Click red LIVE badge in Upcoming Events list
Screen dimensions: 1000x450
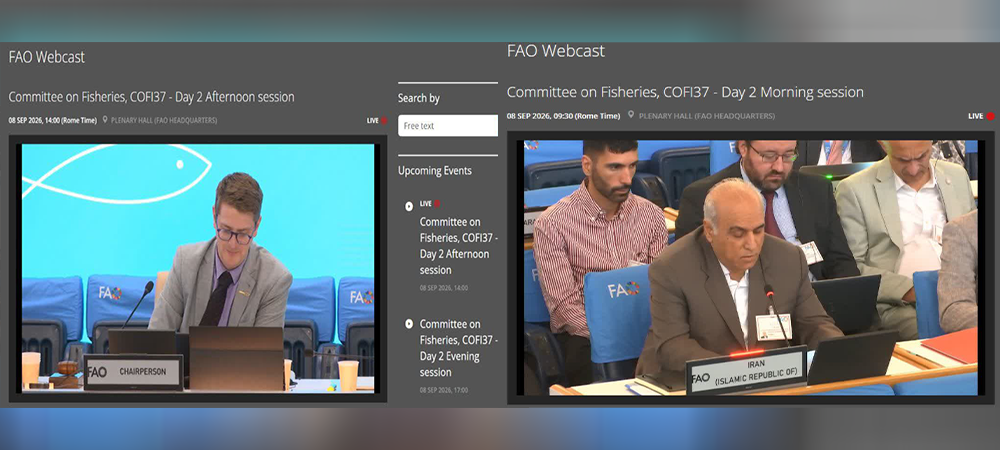pos(430,204)
